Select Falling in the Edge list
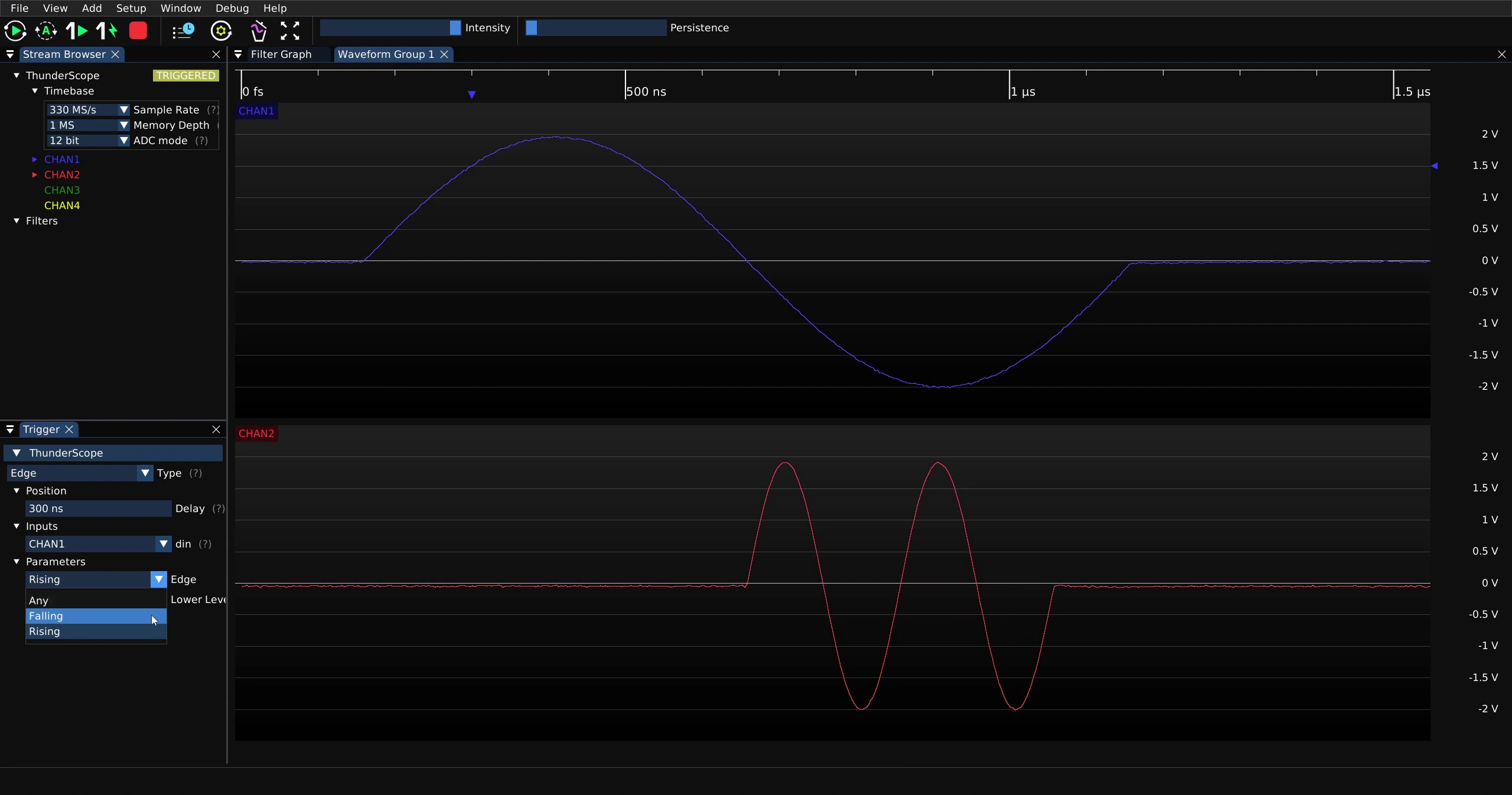 (x=96, y=616)
